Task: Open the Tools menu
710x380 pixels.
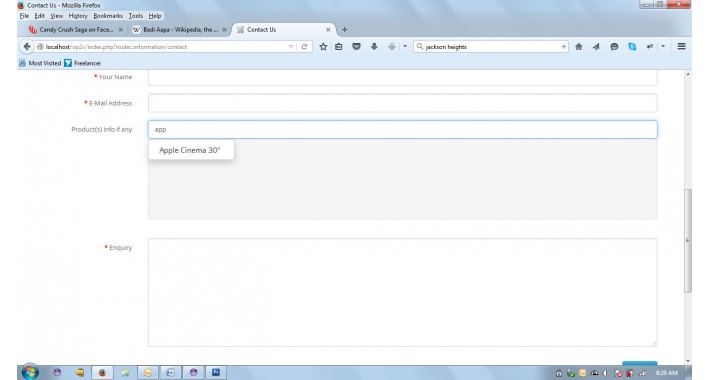Action: coord(135,16)
